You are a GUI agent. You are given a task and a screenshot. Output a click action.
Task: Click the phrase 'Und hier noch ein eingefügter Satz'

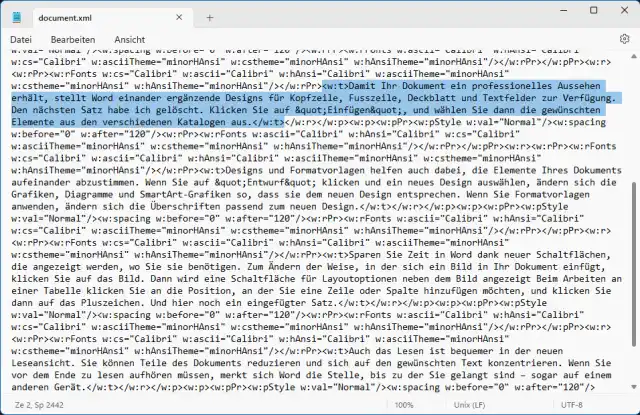pyautogui.click(x=244, y=303)
